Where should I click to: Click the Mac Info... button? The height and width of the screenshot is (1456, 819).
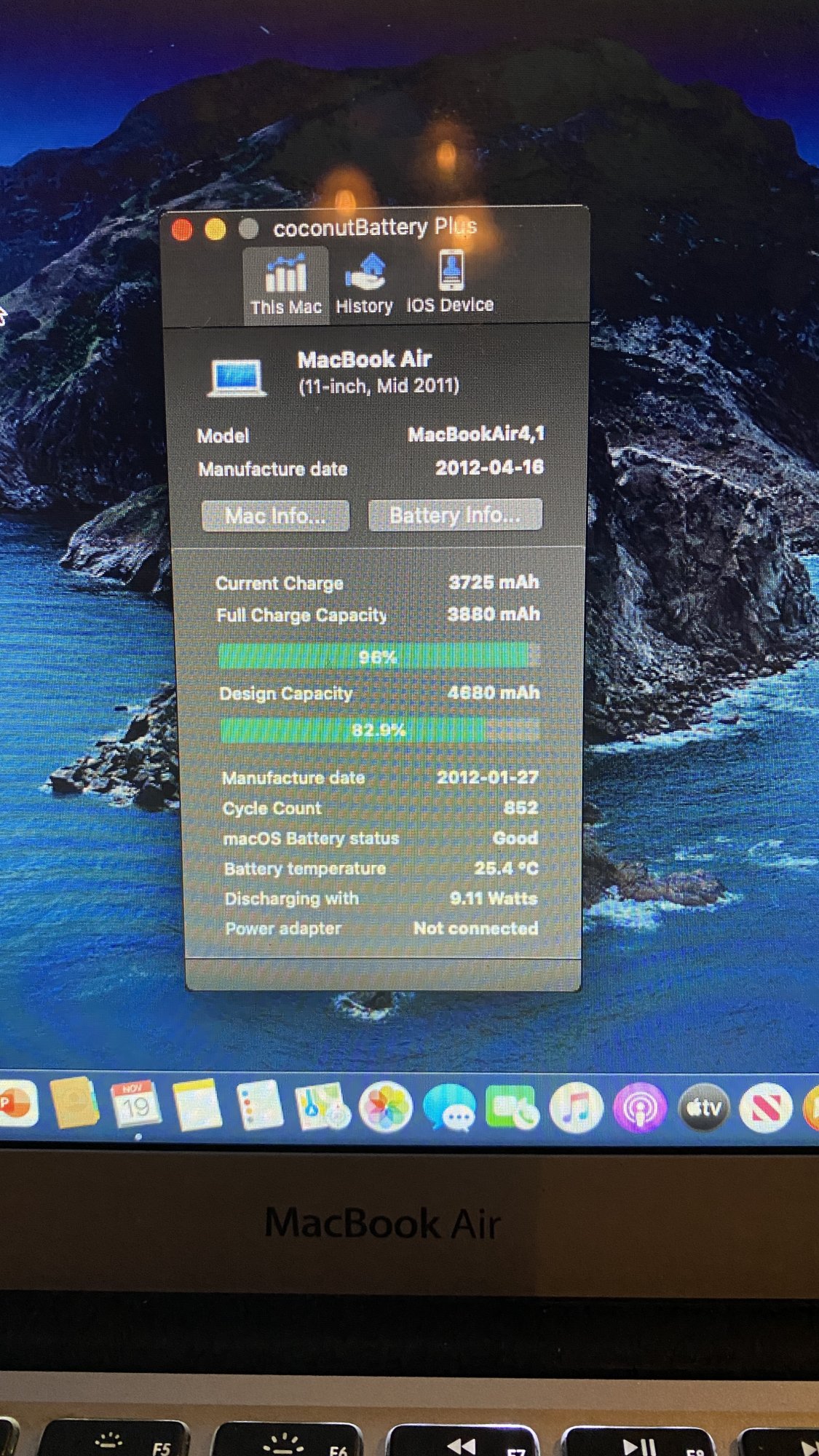coord(276,516)
